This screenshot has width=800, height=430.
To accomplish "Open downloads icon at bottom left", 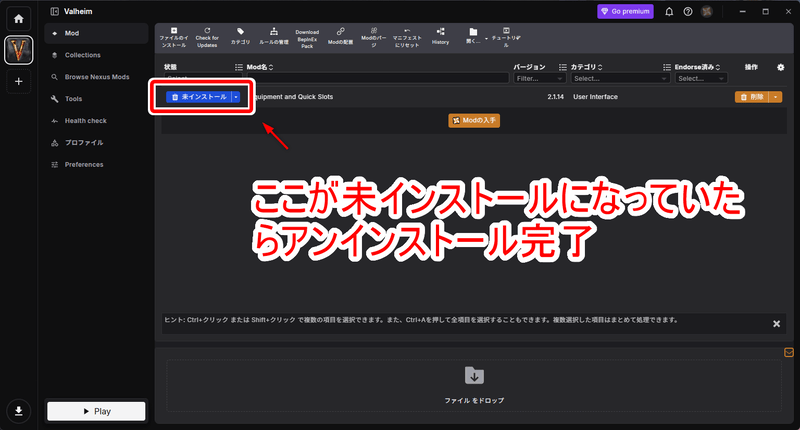I will tap(18, 411).
